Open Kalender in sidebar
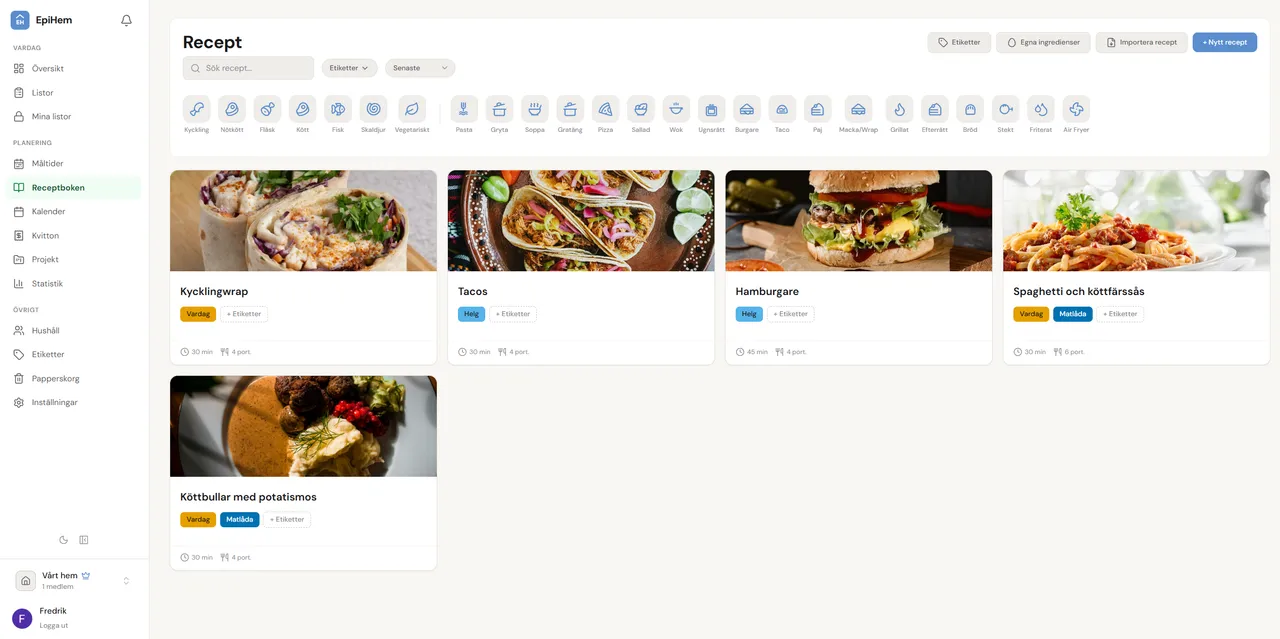The image size is (1280, 639). click(74, 212)
